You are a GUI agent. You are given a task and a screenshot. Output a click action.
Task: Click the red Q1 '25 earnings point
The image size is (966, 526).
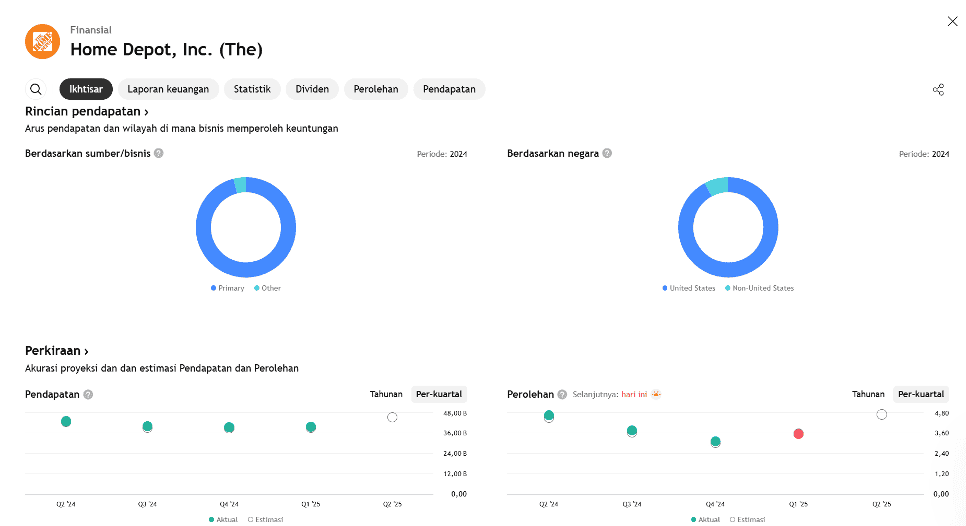click(798, 434)
